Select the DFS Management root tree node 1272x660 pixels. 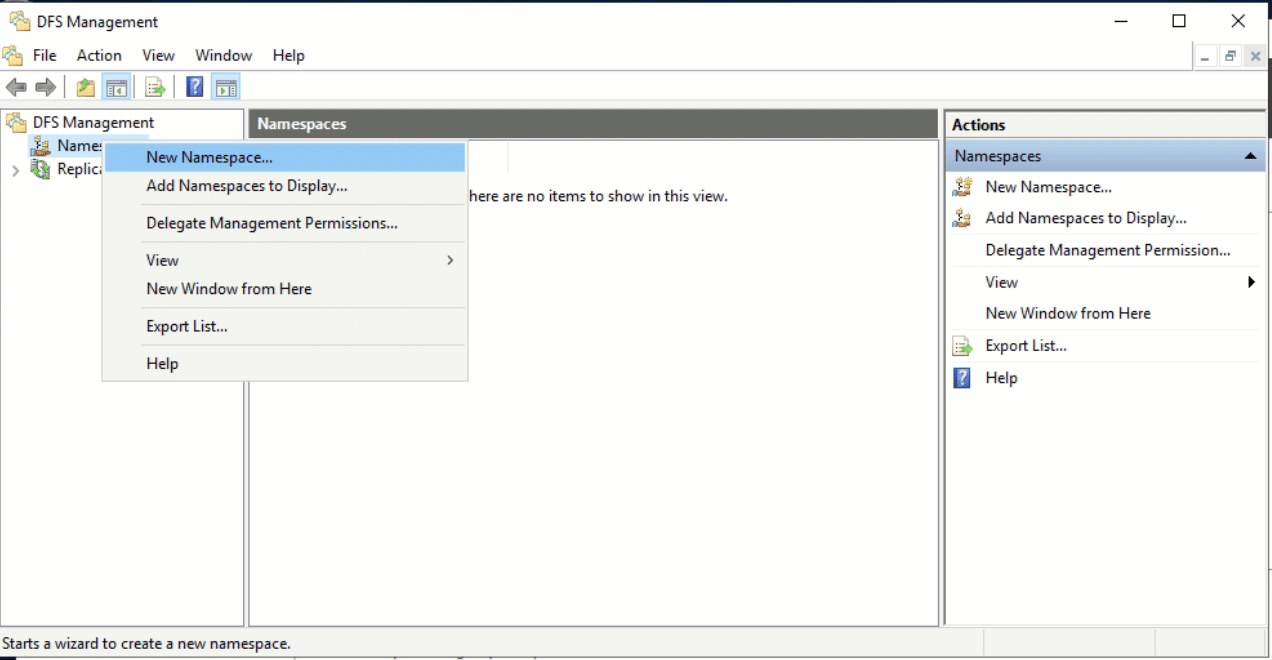[x=93, y=122]
